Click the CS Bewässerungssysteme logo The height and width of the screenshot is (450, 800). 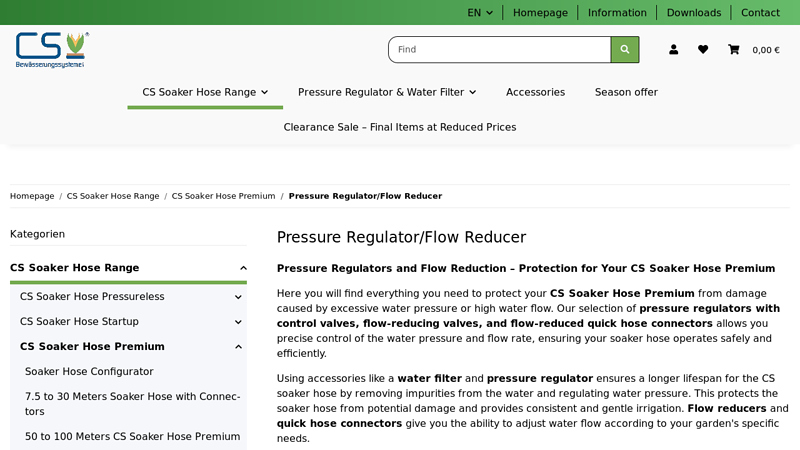pos(52,50)
